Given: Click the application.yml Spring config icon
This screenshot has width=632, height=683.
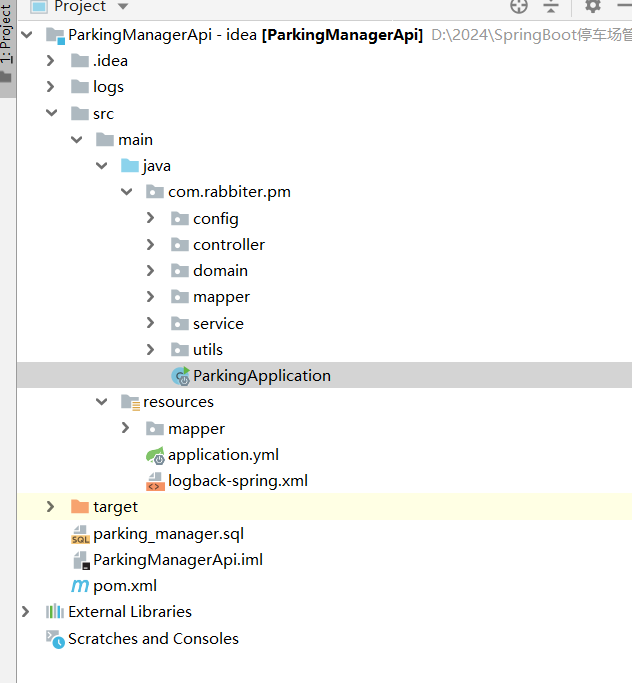Looking at the screenshot, I should click(x=155, y=455).
